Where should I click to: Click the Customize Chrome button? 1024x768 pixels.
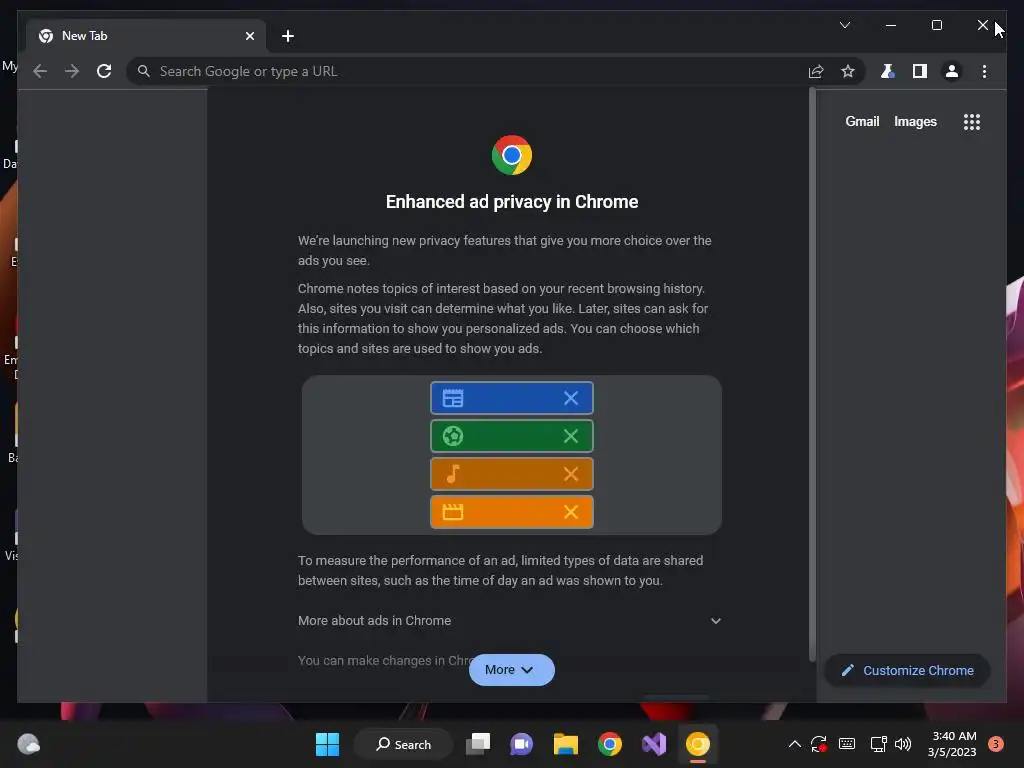click(908, 671)
